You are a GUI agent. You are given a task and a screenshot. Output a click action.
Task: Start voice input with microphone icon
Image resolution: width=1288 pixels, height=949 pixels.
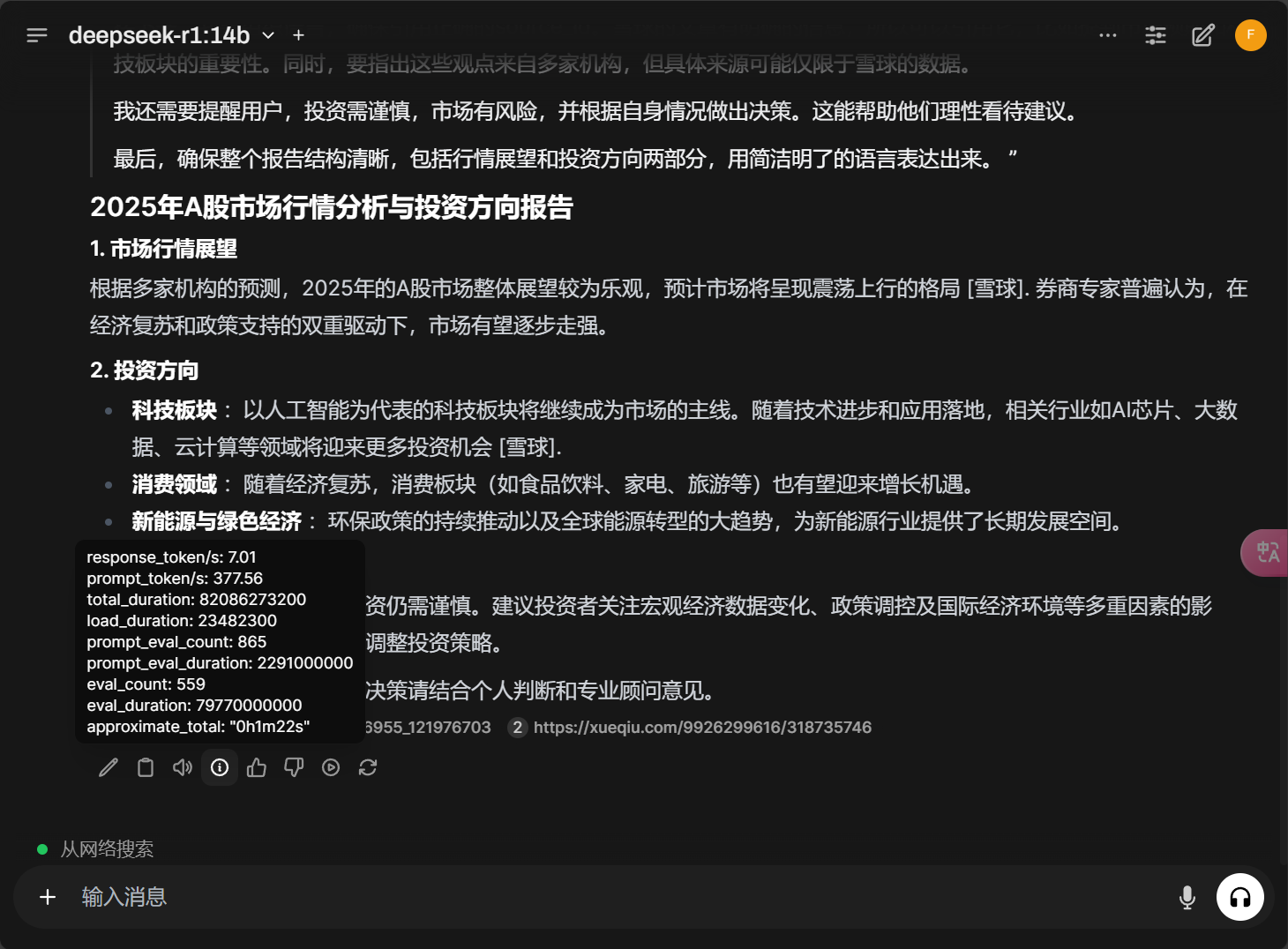point(1187,897)
